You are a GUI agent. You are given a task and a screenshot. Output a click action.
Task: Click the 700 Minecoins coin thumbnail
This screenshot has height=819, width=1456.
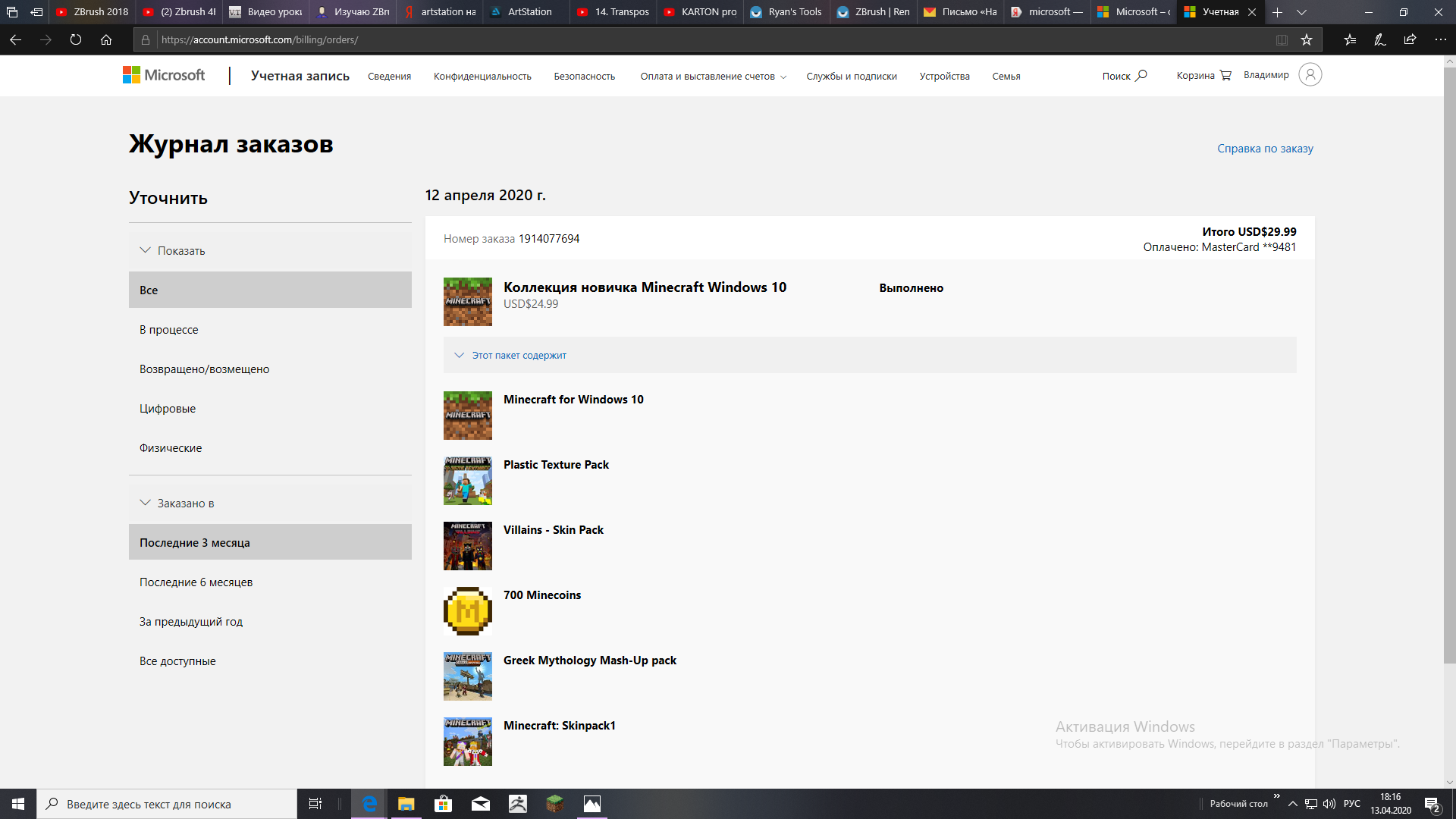pos(468,611)
